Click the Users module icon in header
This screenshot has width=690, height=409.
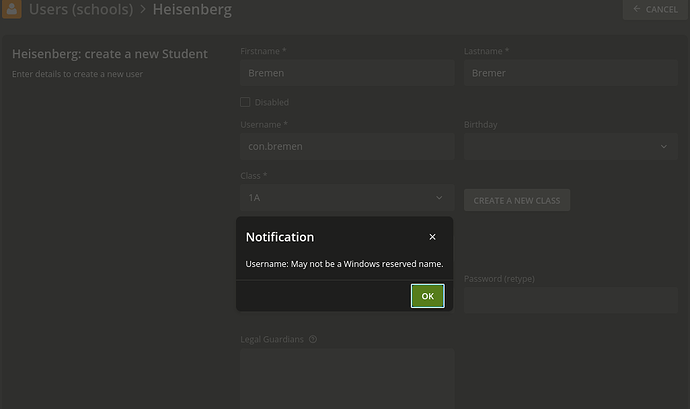point(11,9)
